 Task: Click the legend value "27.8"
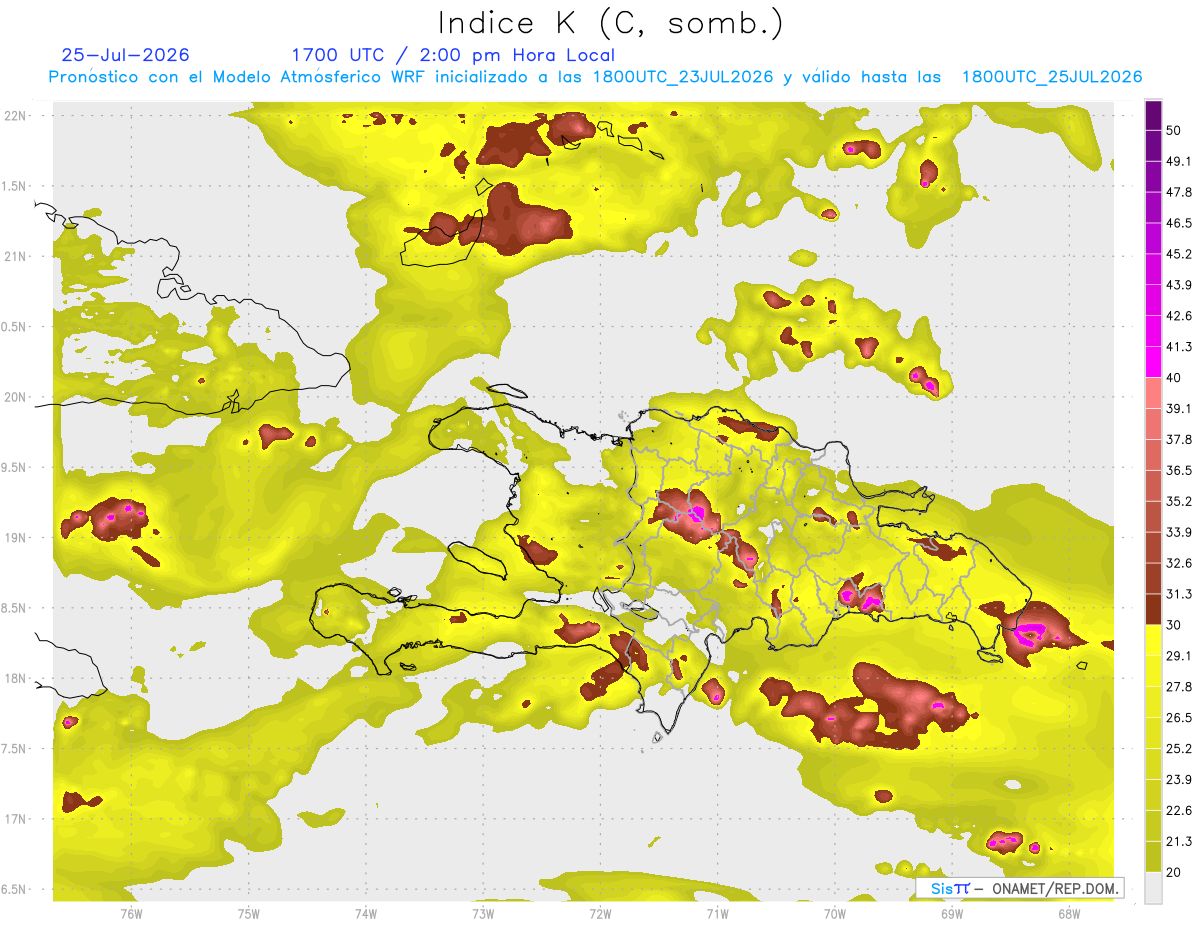coord(1179,687)
